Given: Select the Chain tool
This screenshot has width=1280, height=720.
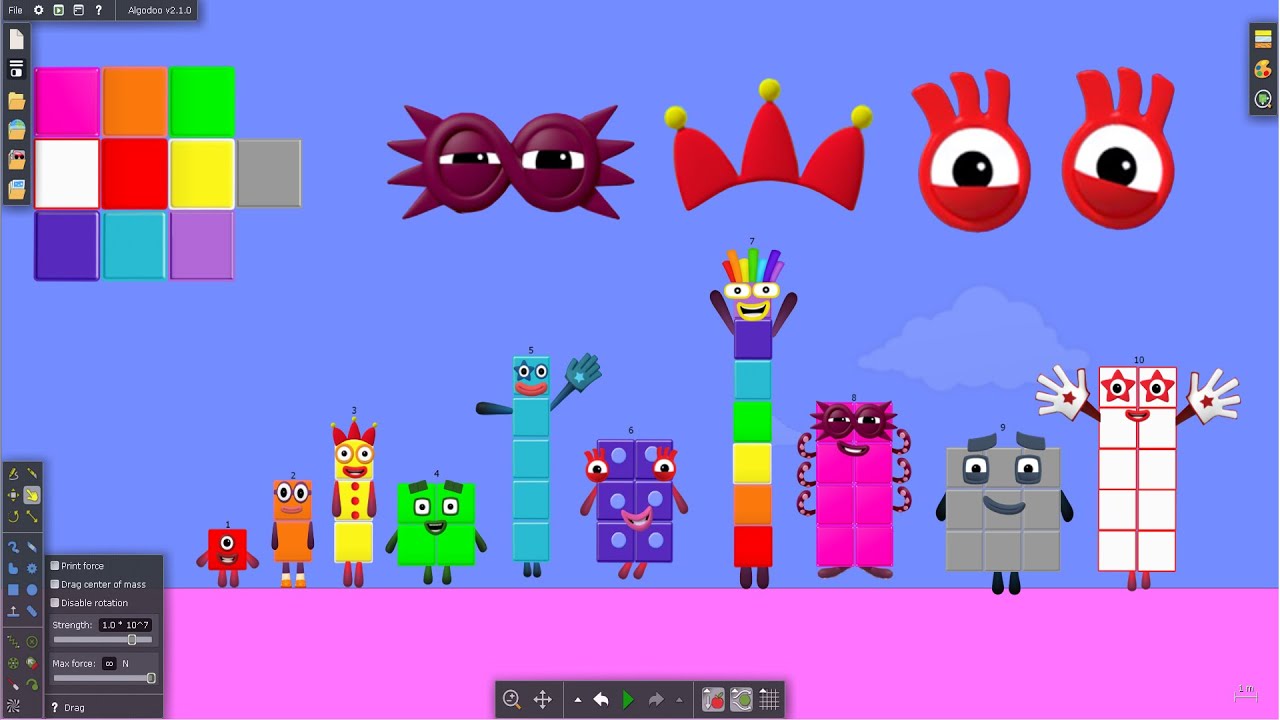Looking at the screenshot, I should pyautogui.click(x=32, y=610).
